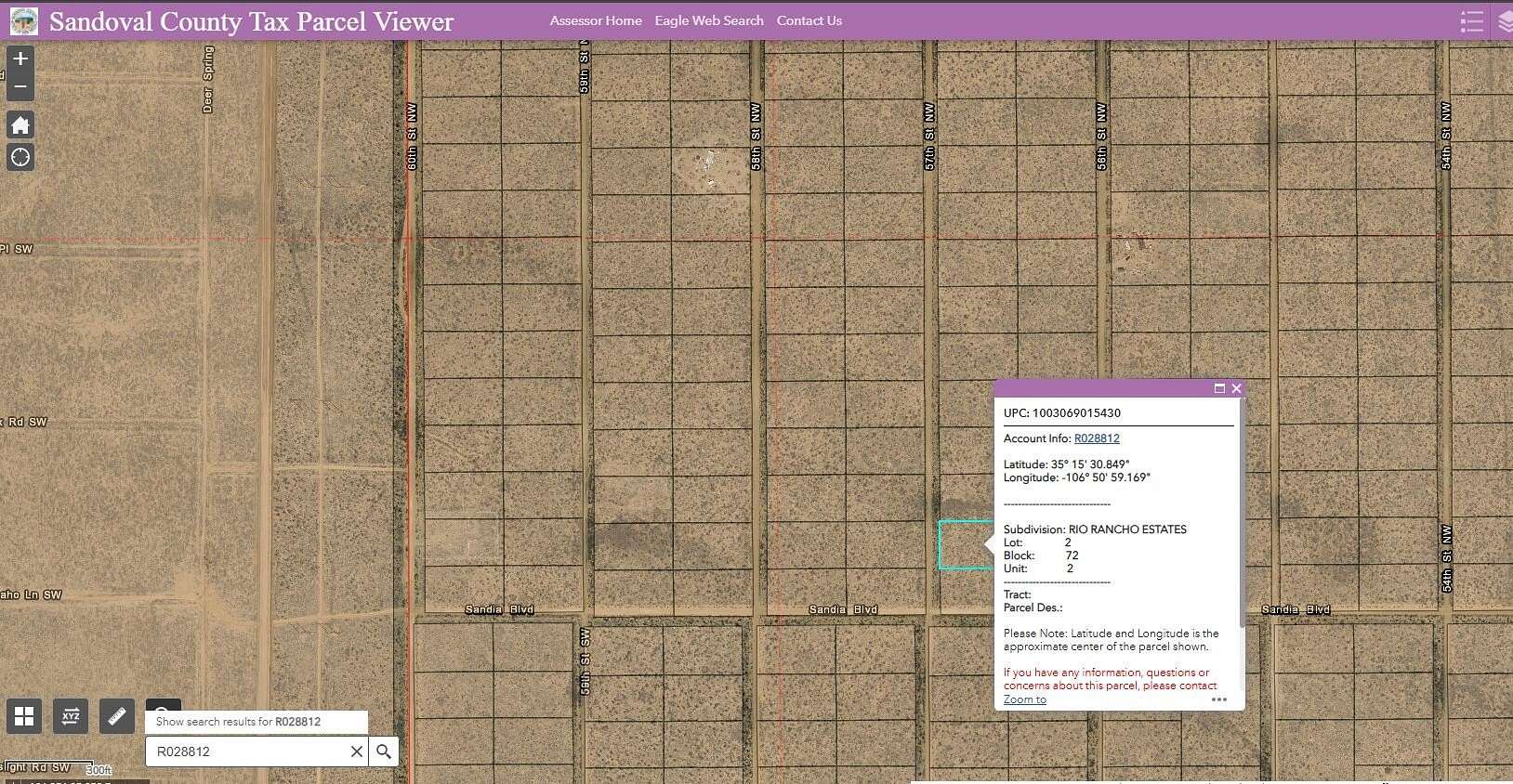Open popup more-options ellipsis menu
This screenshot has width=1513, height=784.
click(x=1219, y=699)
